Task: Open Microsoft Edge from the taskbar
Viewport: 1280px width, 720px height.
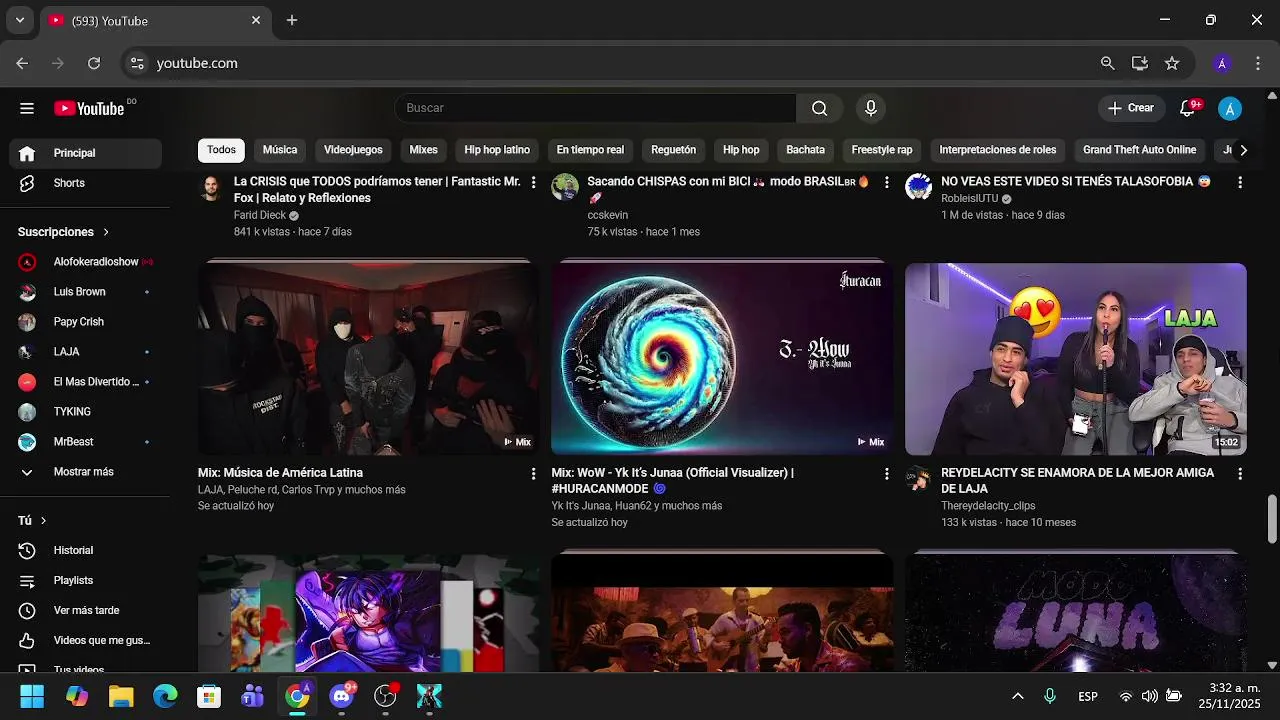Action: [x=165, y=696]
